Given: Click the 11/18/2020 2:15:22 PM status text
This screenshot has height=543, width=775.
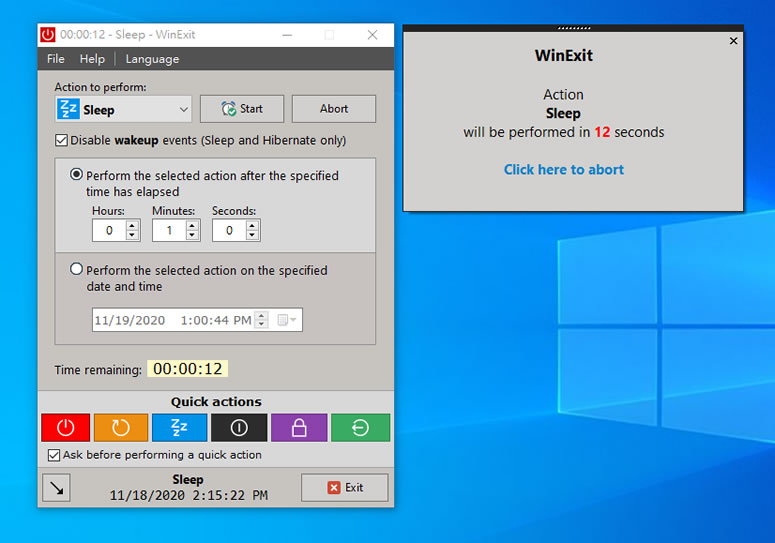Looking at the screenshot, I should point(188,495).
